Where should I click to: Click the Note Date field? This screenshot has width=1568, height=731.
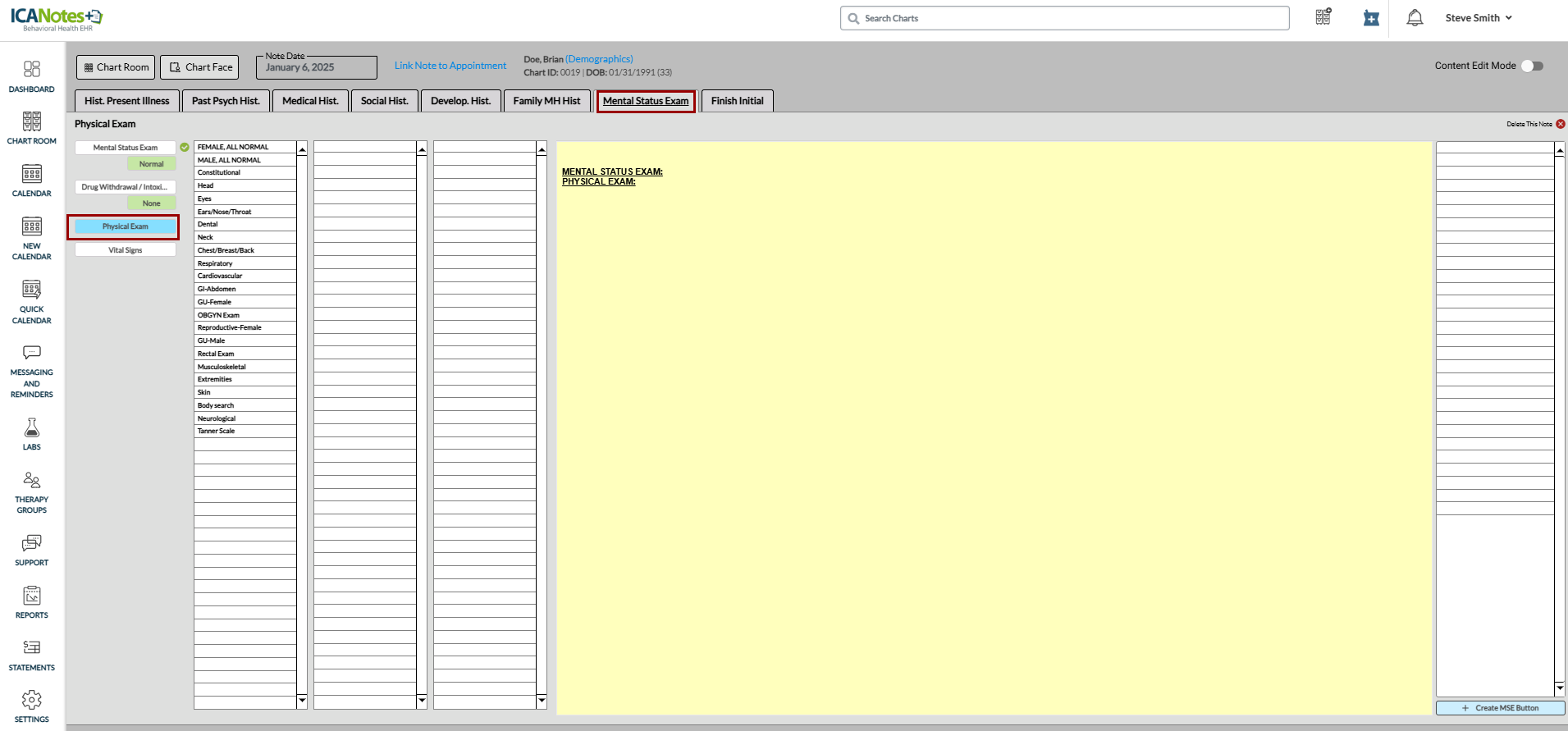tap(316, 67)
